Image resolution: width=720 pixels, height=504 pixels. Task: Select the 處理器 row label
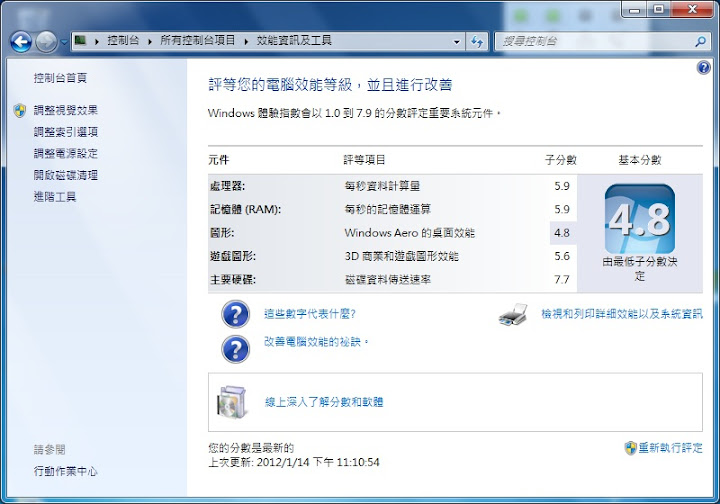point(227,186)
